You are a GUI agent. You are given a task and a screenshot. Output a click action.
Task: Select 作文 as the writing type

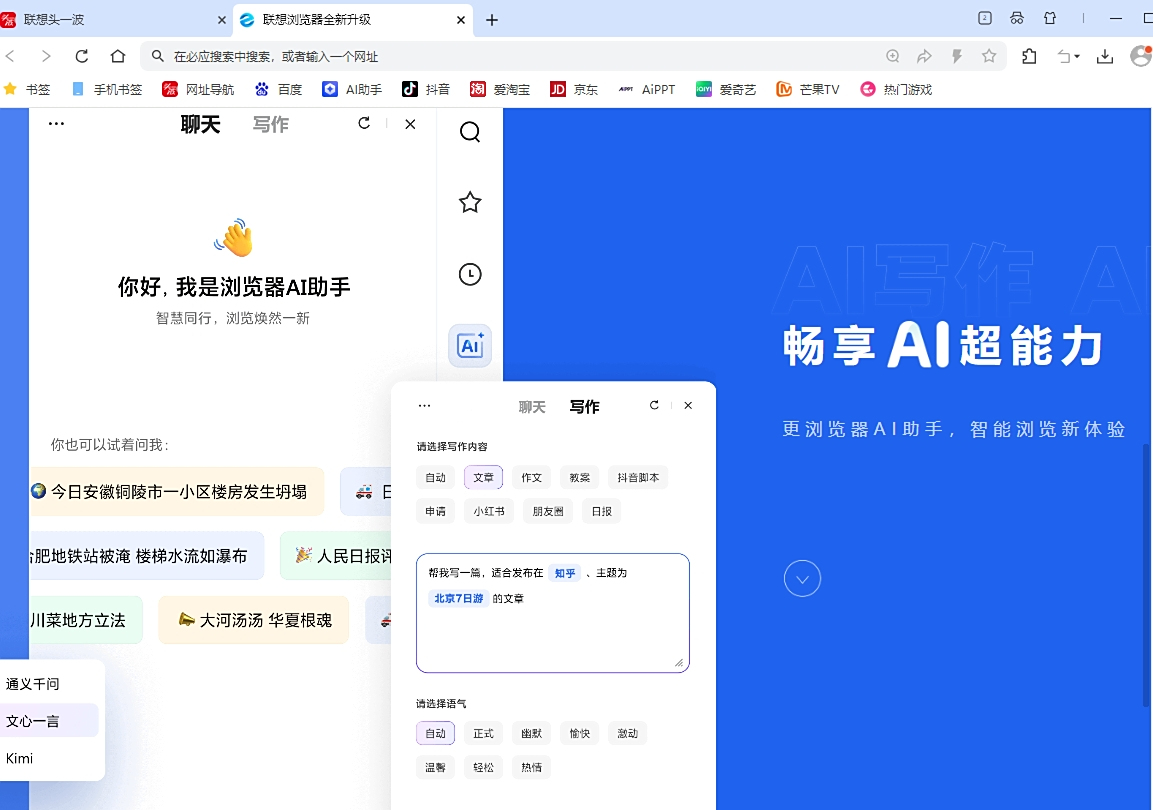point(531,477)
